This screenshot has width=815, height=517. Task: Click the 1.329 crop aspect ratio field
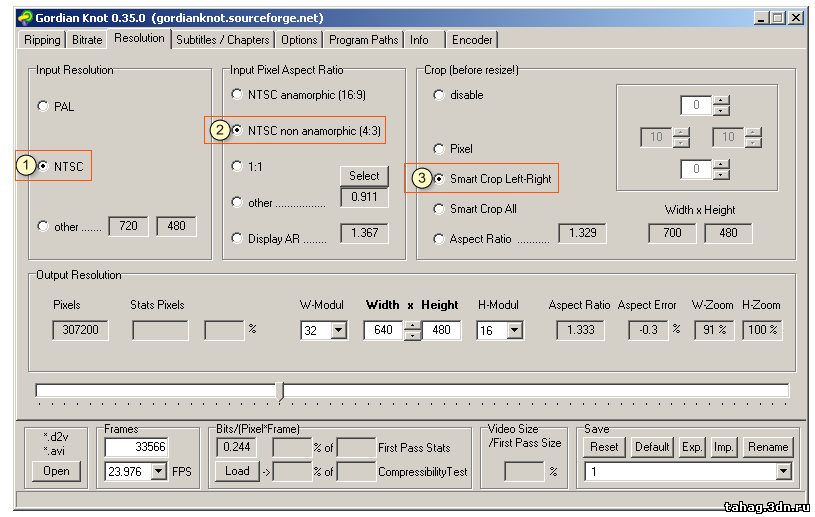tap(582, 233)
